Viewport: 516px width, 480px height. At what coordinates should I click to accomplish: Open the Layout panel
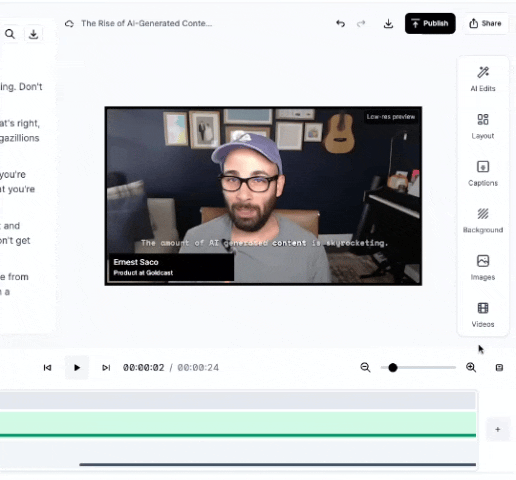coord(483,126)
